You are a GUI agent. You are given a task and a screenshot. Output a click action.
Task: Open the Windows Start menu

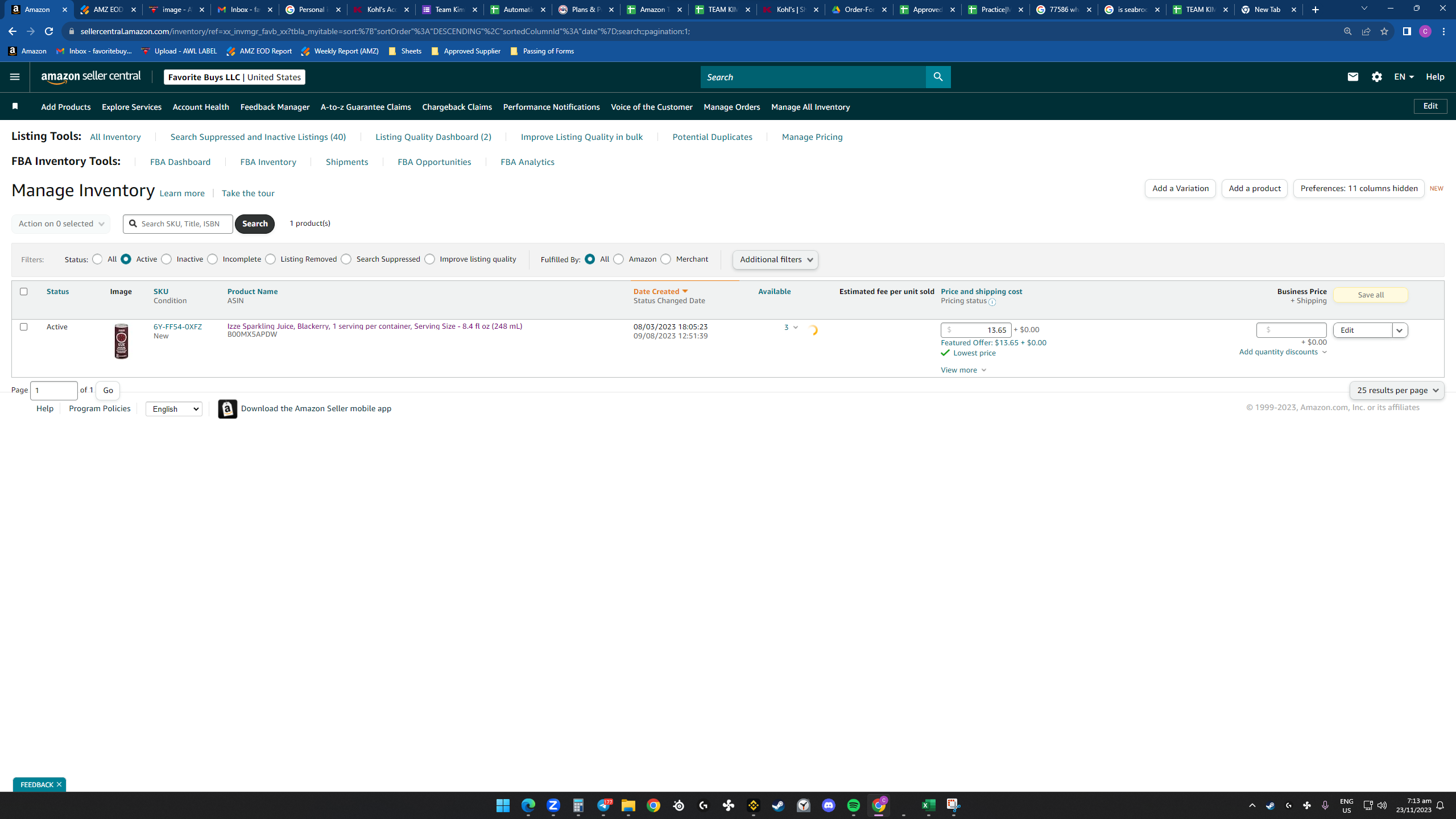pyautogui.click(x=503, y=805)
